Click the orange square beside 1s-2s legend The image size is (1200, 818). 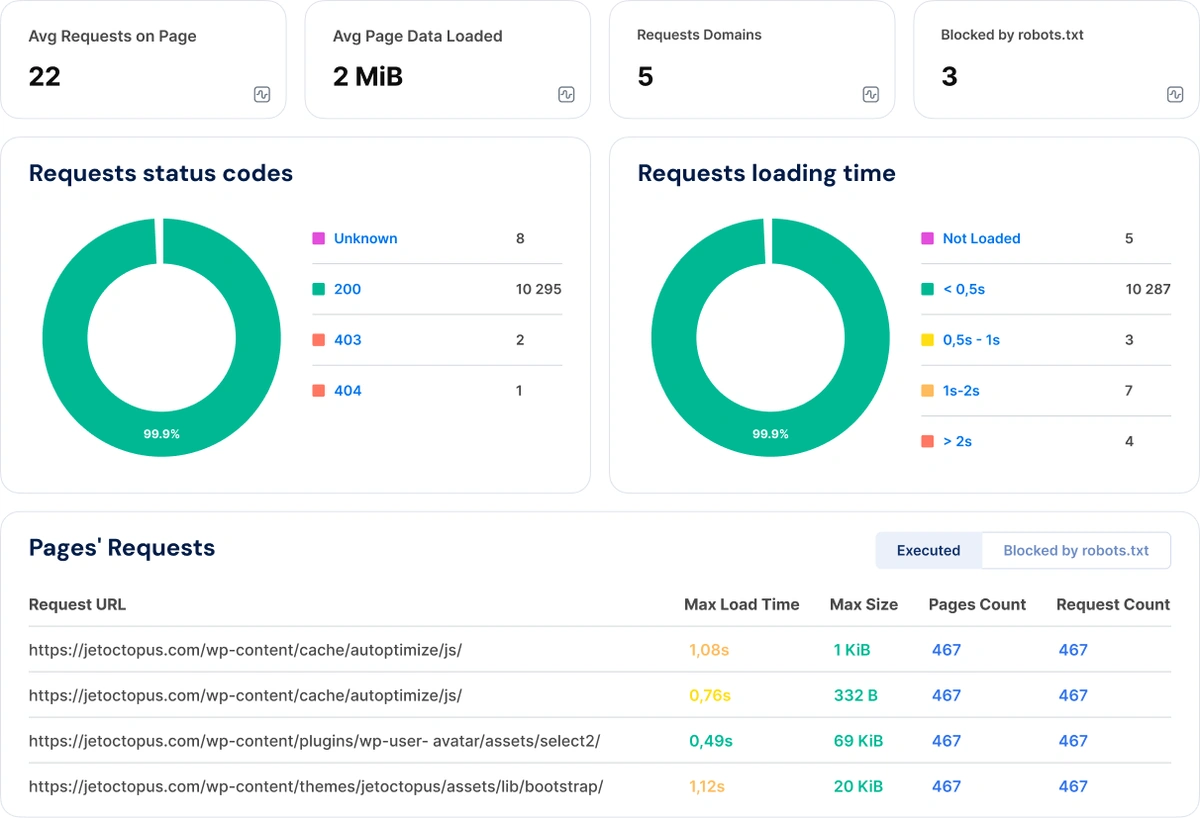click(x=925, y=390)
